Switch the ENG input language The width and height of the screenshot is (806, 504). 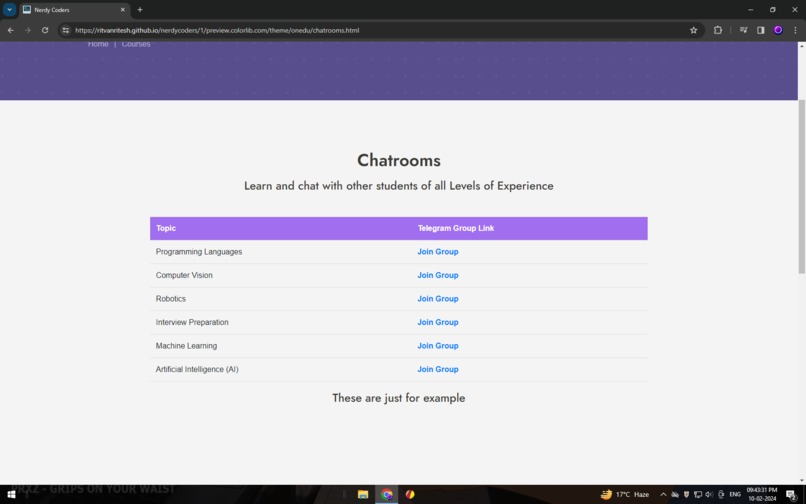[x=735, y=495]
